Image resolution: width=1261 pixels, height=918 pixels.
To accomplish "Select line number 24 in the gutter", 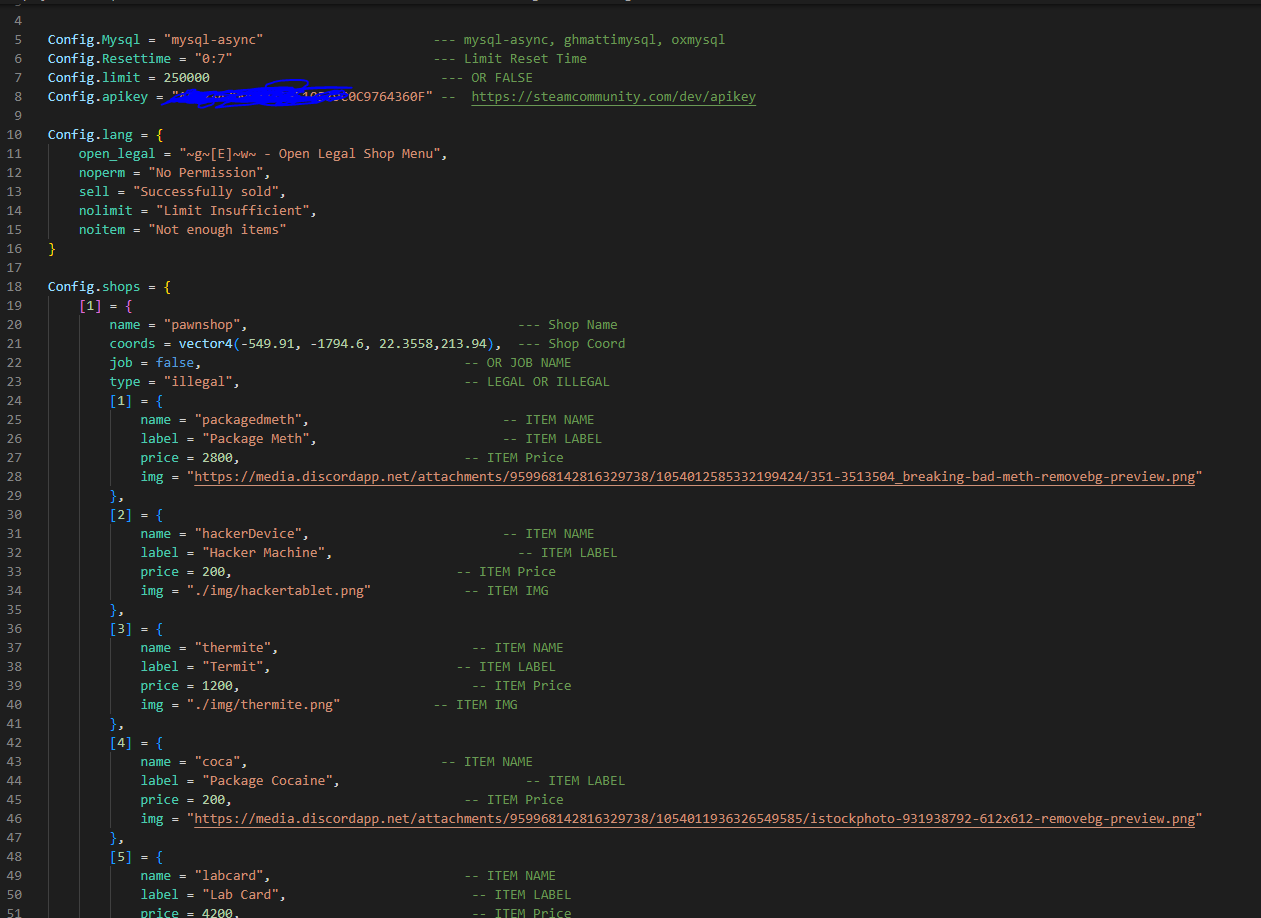I will pos(18,401).
